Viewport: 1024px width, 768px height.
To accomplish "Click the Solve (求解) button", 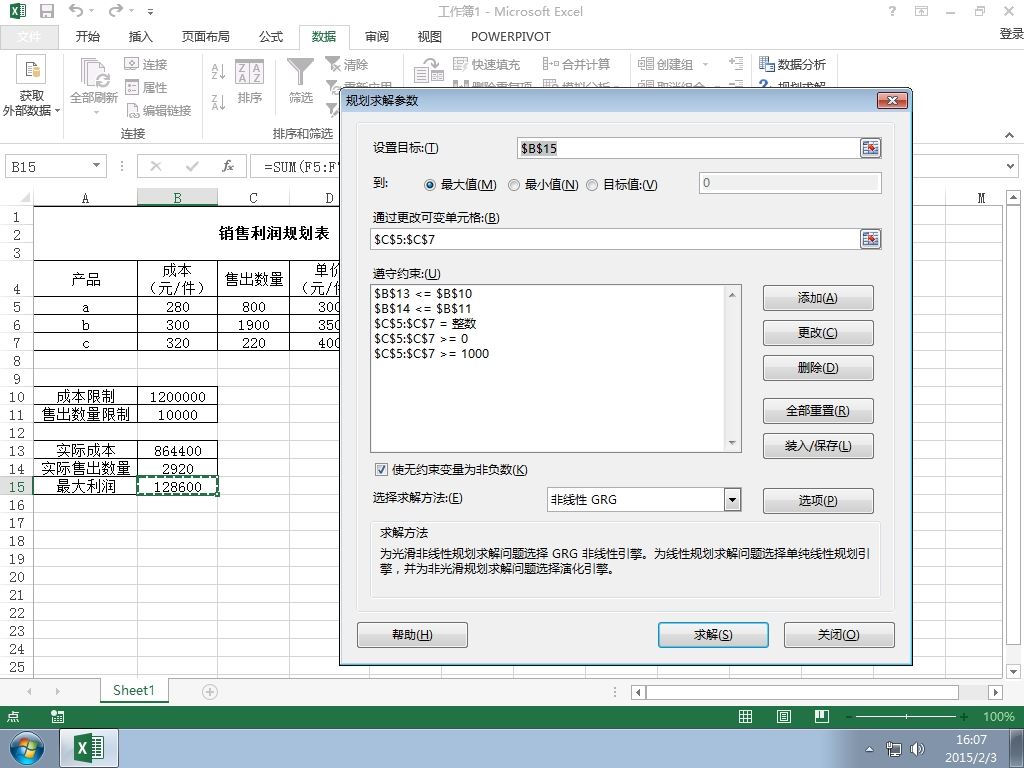I will [x=712, y=635].
